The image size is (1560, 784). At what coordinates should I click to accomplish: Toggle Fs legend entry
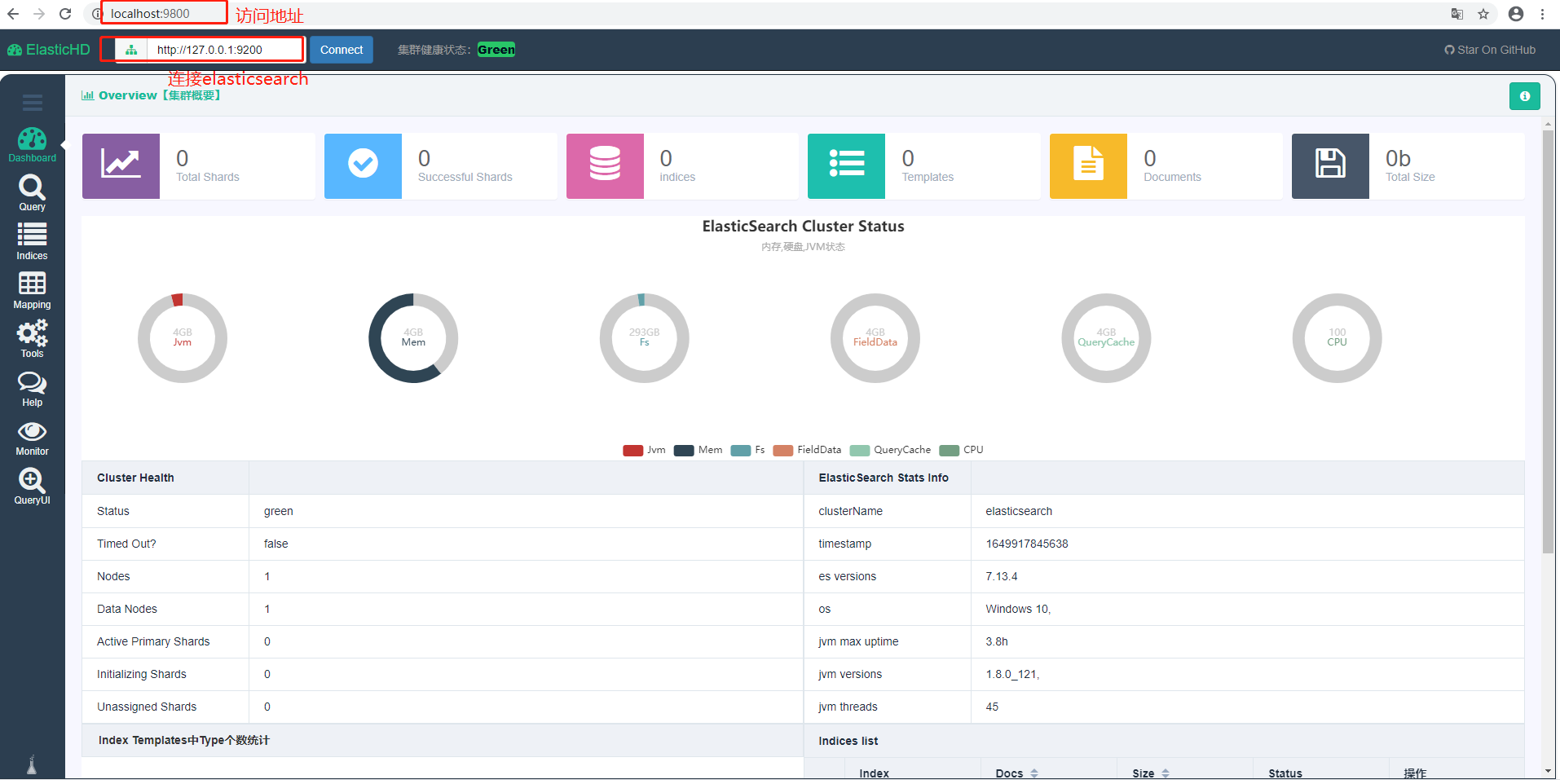click(x=747, y=450)
